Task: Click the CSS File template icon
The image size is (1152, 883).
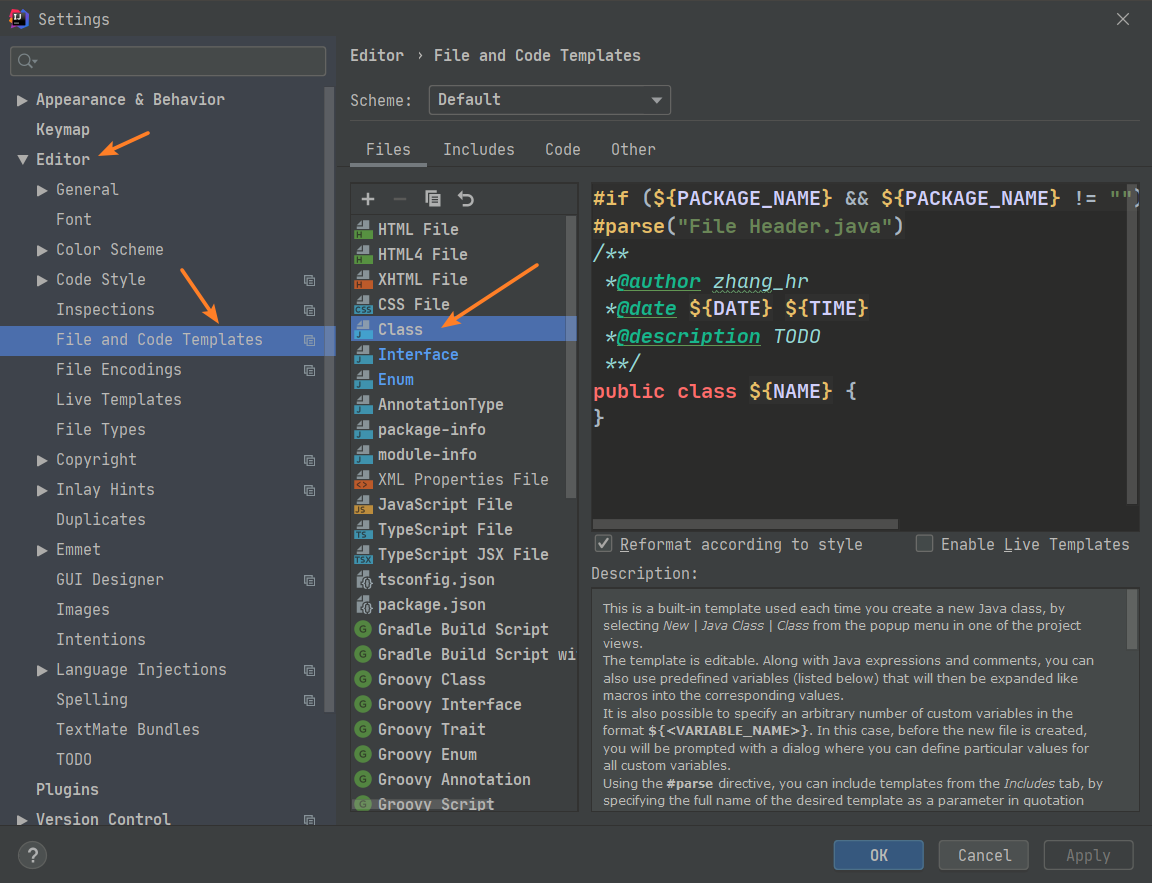Action: [363, 305]
